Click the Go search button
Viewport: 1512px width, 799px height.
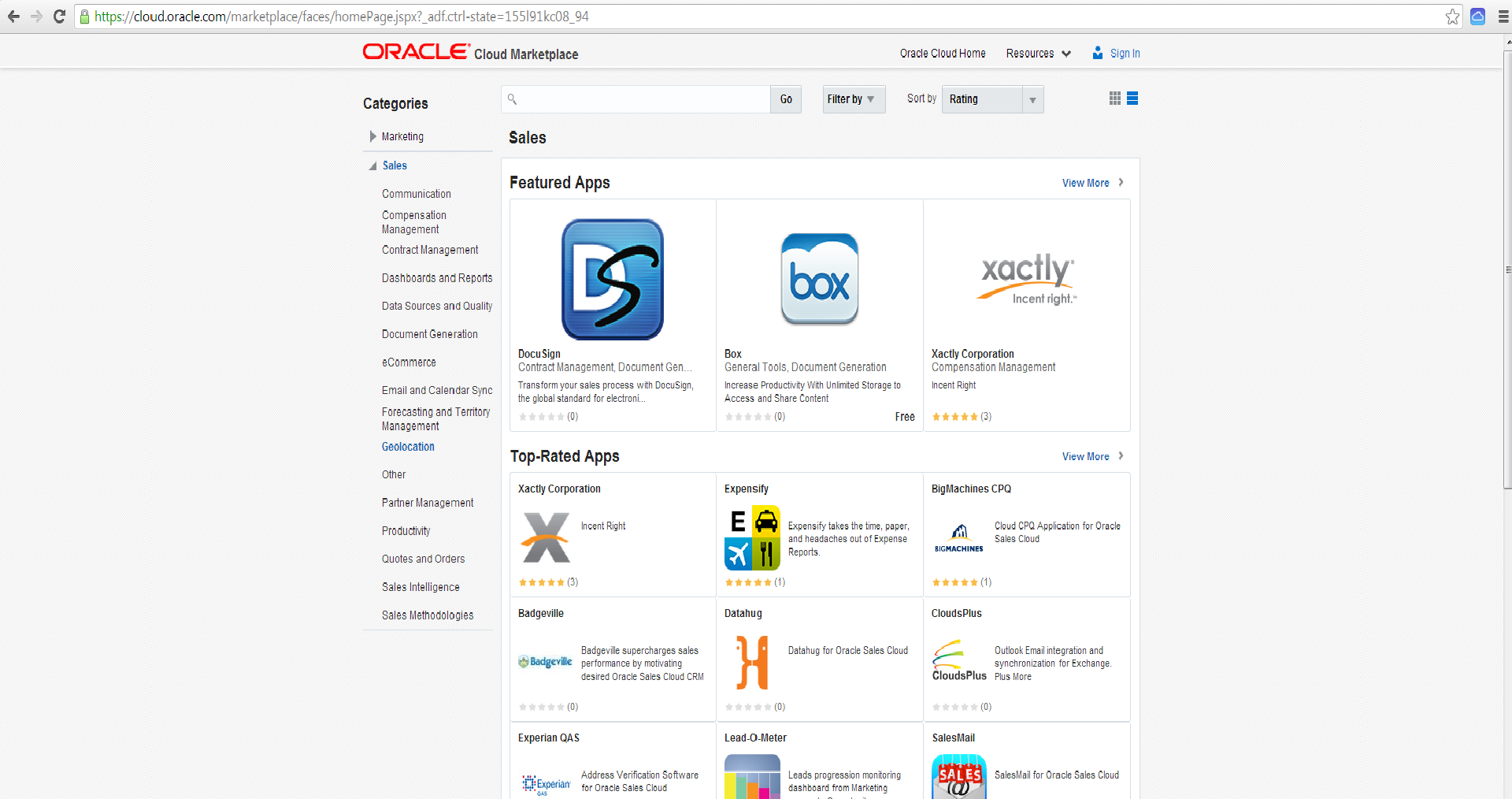coord(786,99)
